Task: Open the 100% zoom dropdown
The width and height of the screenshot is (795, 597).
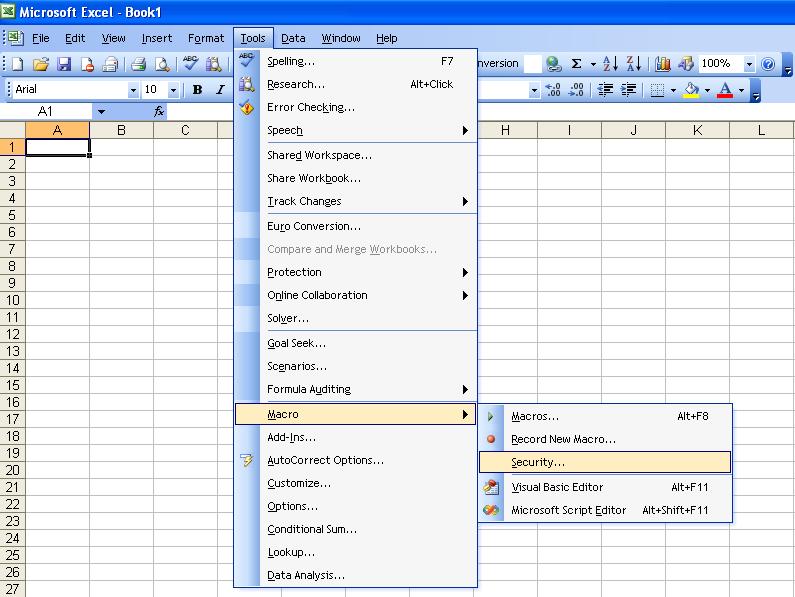Action: 749,64
